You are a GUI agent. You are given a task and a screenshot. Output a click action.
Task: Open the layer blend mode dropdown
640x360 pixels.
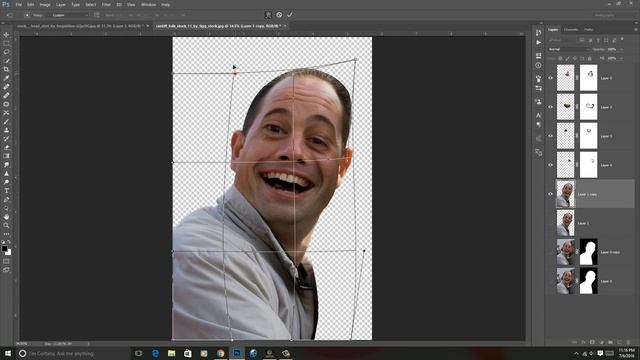click(569, 49)
